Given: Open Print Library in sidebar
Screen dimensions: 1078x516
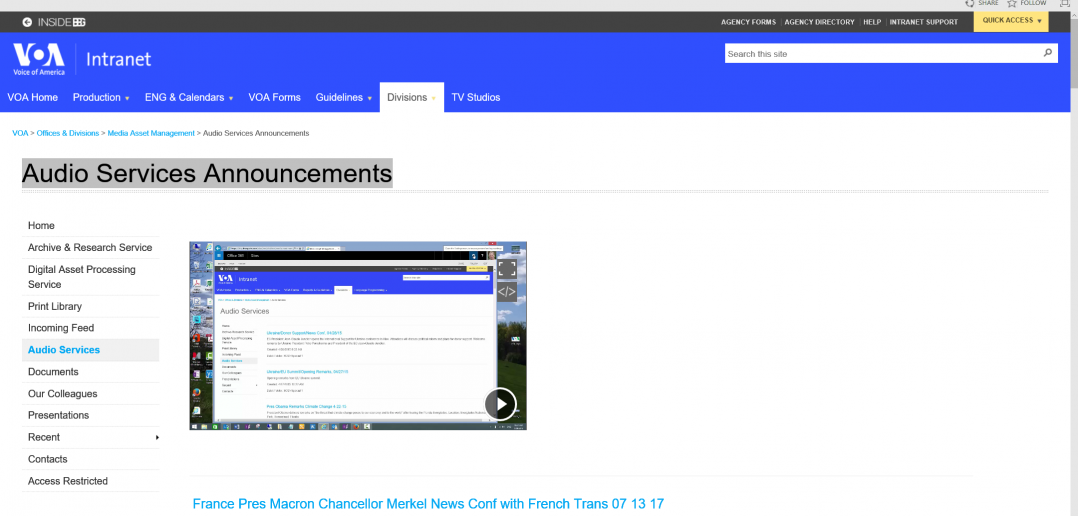Looking at the screenshot, I should (90, 306).
